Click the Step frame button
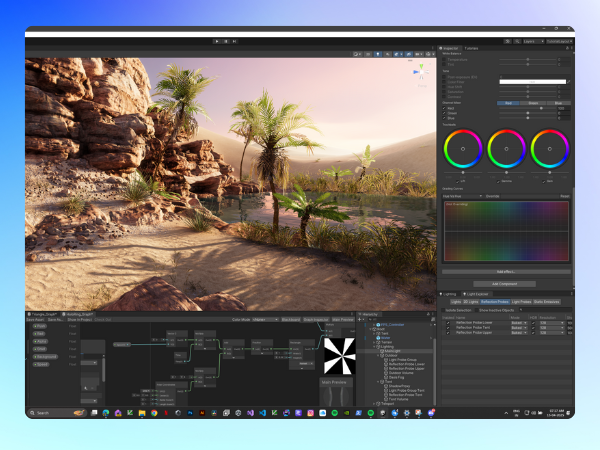Image resolution: width=600 pixels, height=450 pixels. point(235,41)
